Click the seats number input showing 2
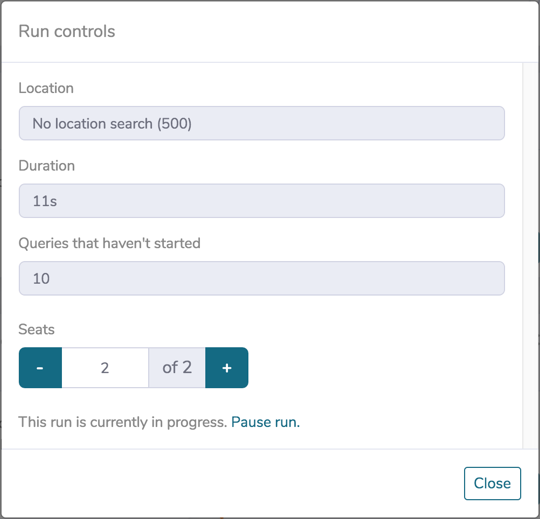 105,367
